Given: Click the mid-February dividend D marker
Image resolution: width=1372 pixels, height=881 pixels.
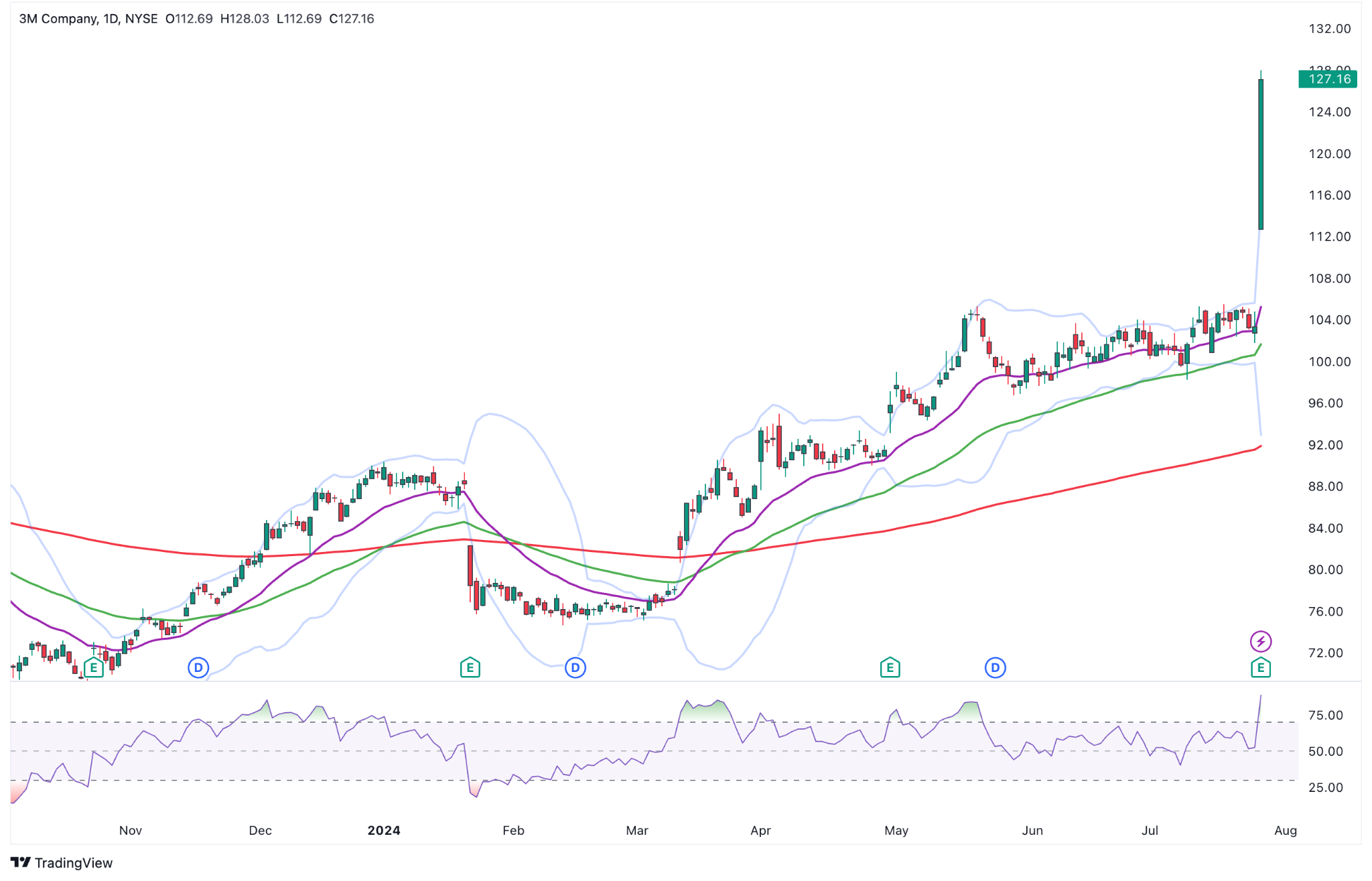Looking at the screenshot, I should click(x=575, y=667).
